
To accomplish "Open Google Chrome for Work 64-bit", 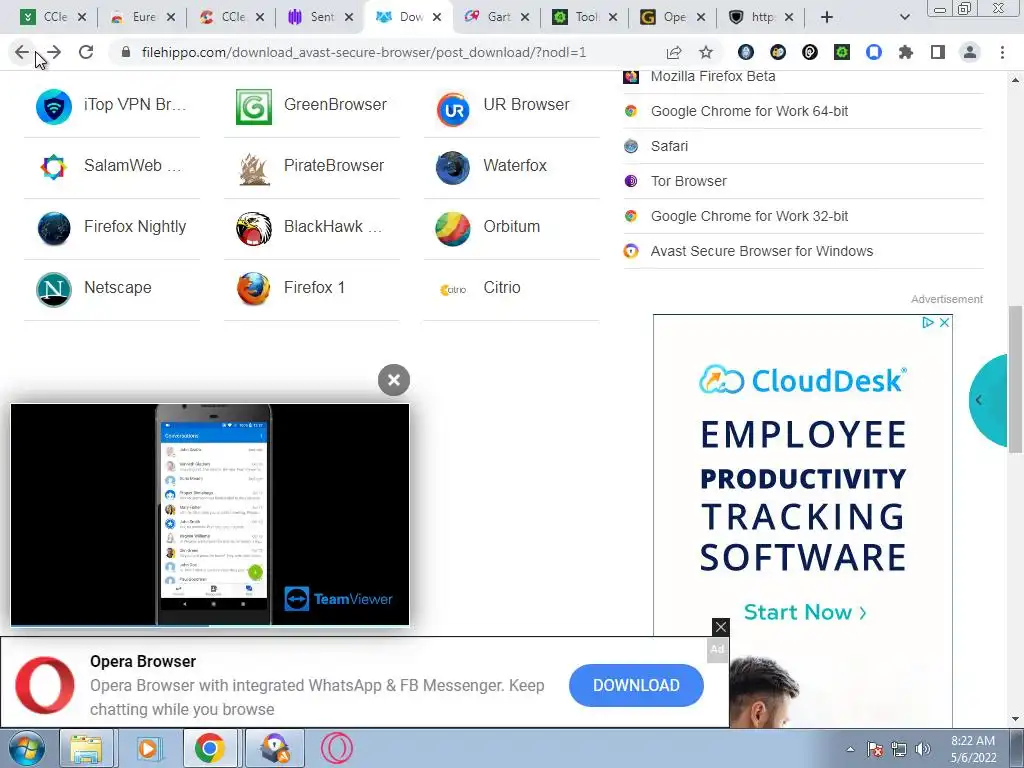I will 749,111.
